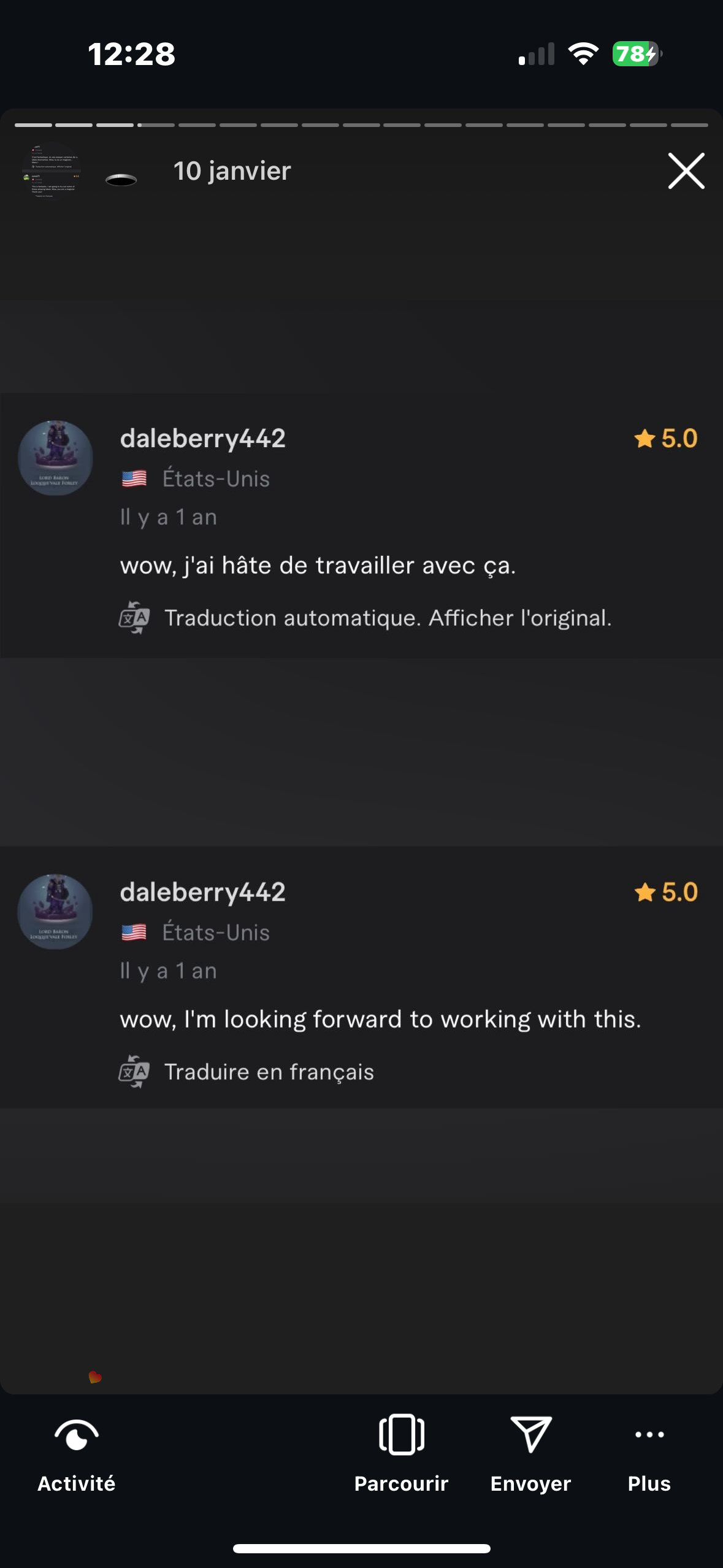The height and width of the screenshot is (1568, 723).
Task: Tap the first 5.0 star rating
Action: coord(666,439)
